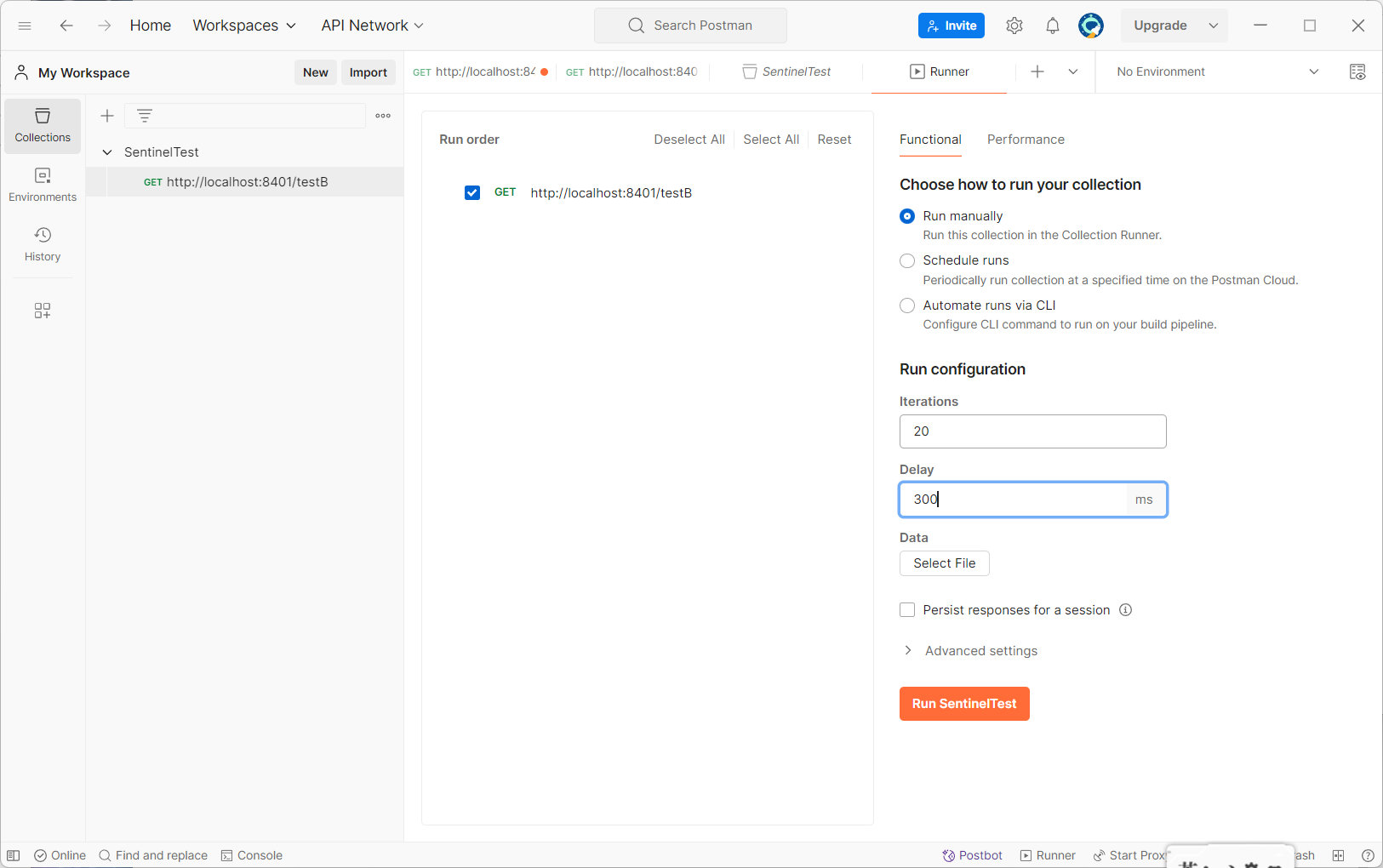Go to Home
The image size is (1383, 868).
tap(151, 26)
